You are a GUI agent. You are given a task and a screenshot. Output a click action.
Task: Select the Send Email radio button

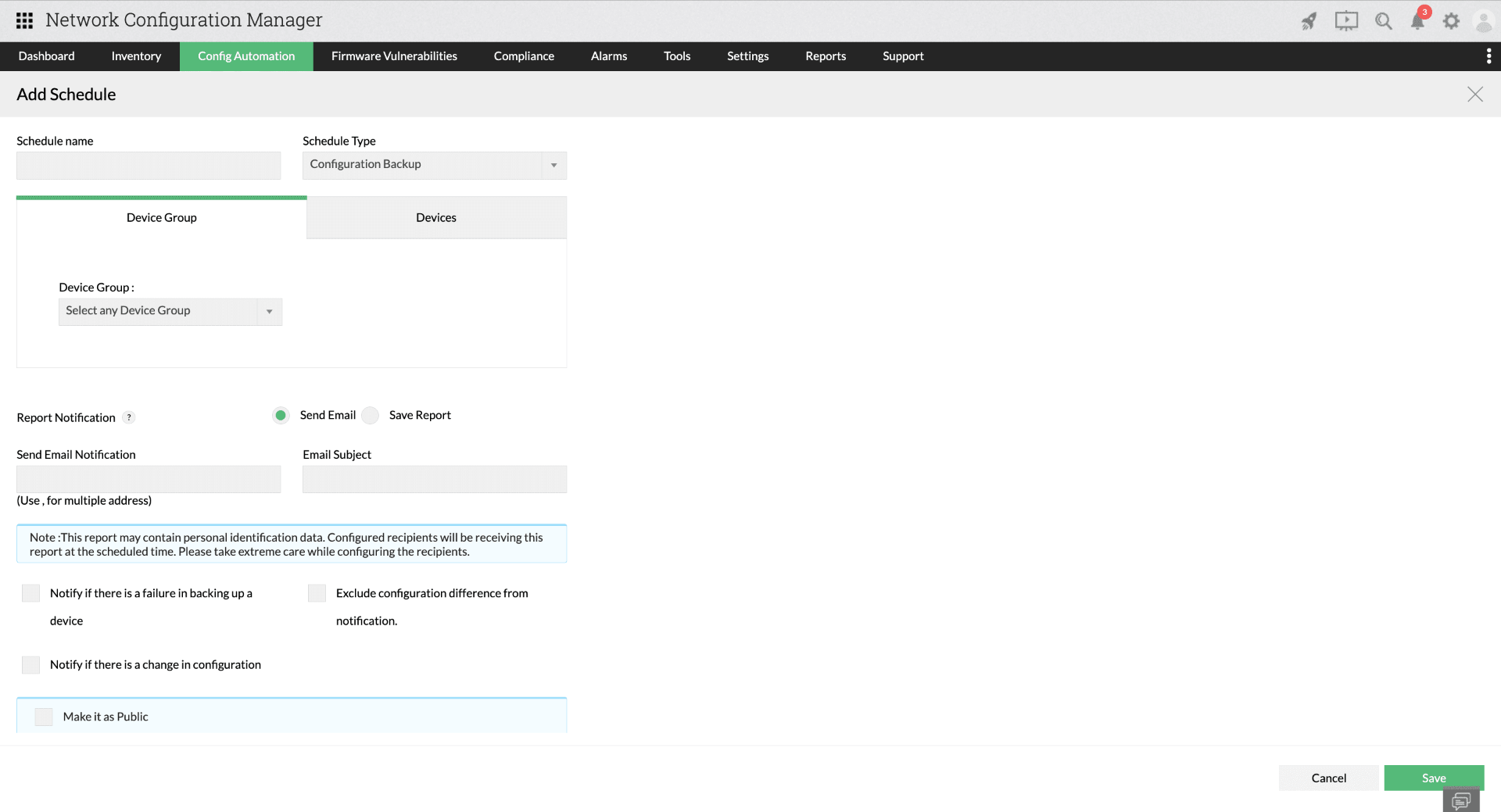click(x=281, y=415)
